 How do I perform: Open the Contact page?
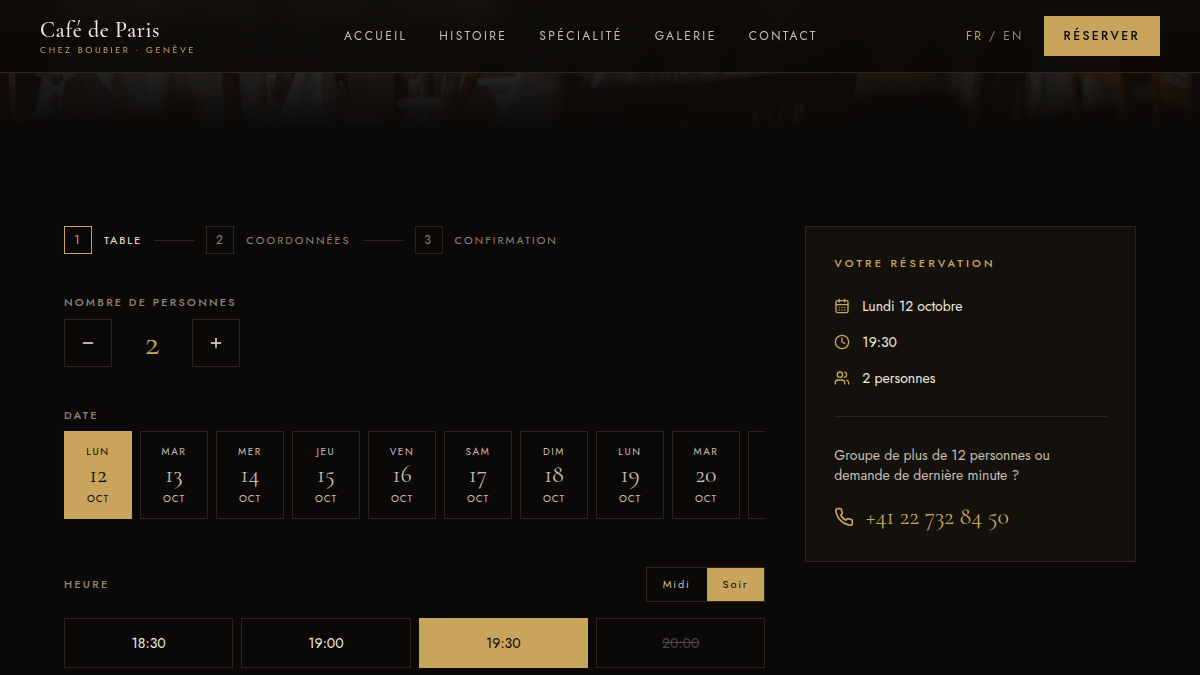(783, 36)
